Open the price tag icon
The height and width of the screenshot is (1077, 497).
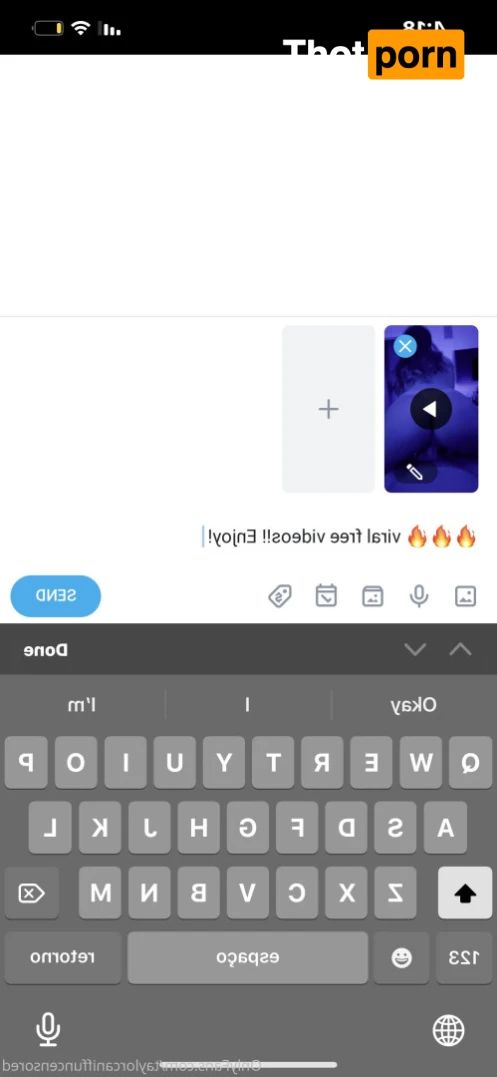click(280, 596)
